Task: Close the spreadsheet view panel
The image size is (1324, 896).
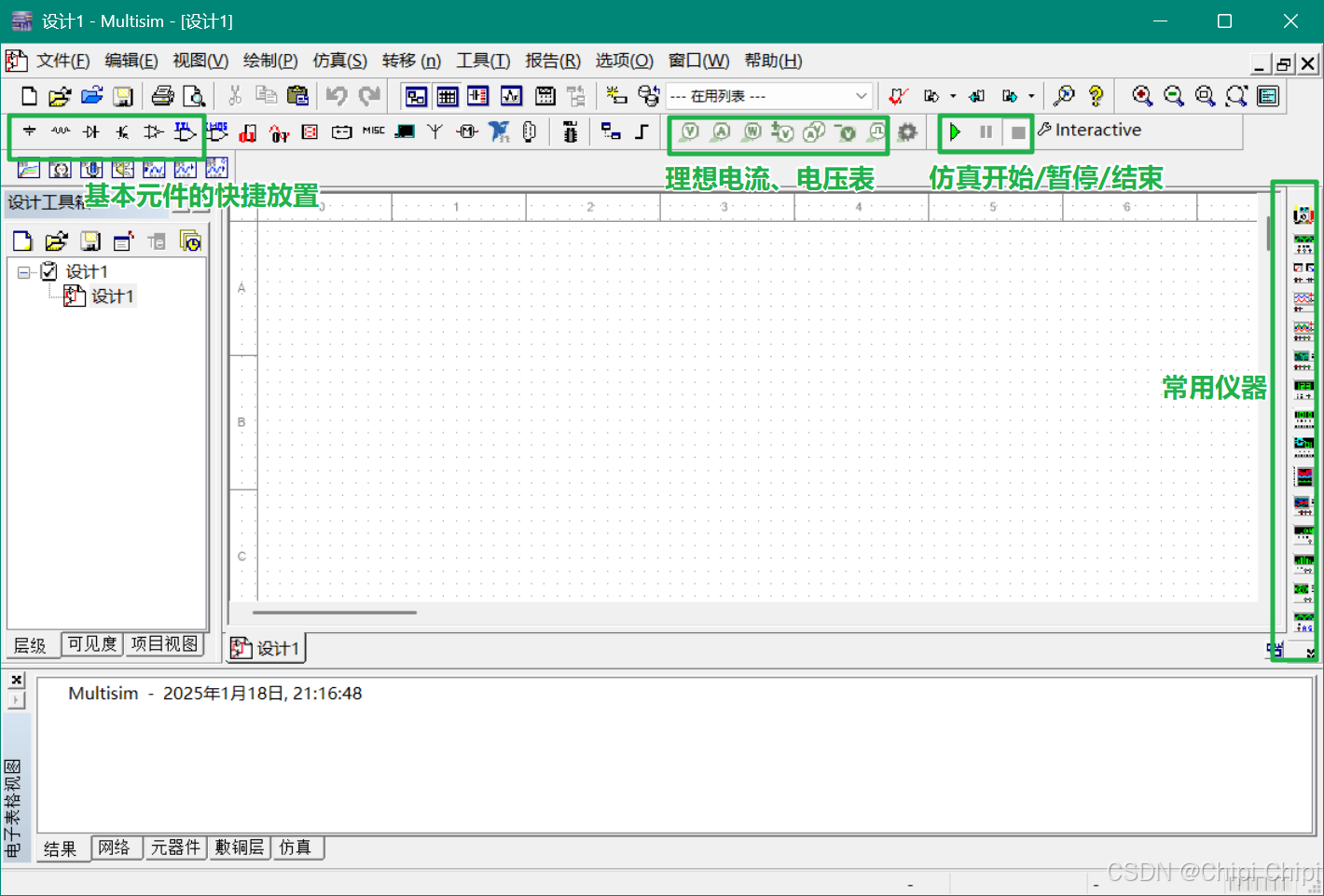Action: click(x=16, y=680)
